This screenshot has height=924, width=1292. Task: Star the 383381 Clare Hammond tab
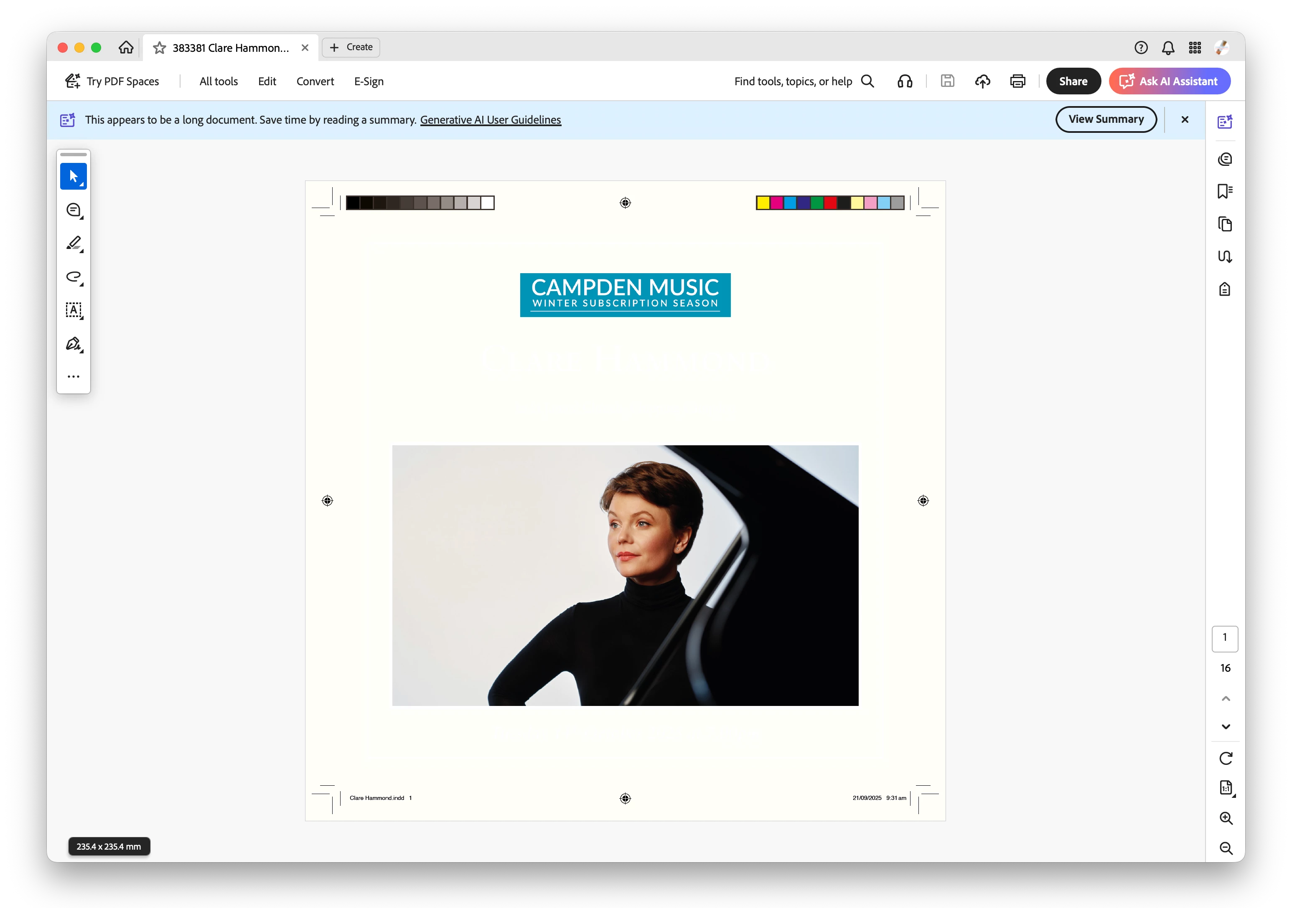click(159, 48)
